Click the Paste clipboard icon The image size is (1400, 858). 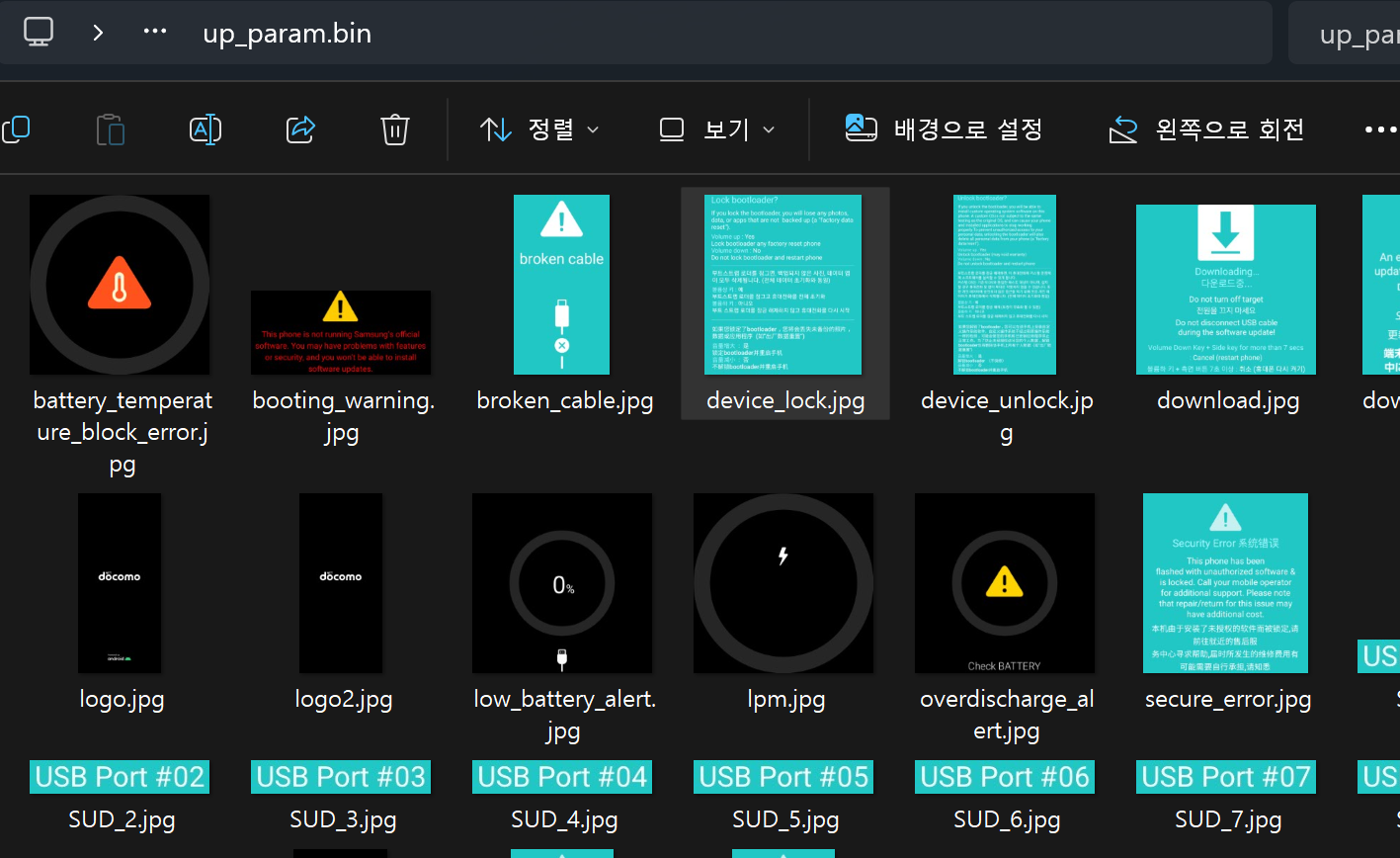pos(111,129)
